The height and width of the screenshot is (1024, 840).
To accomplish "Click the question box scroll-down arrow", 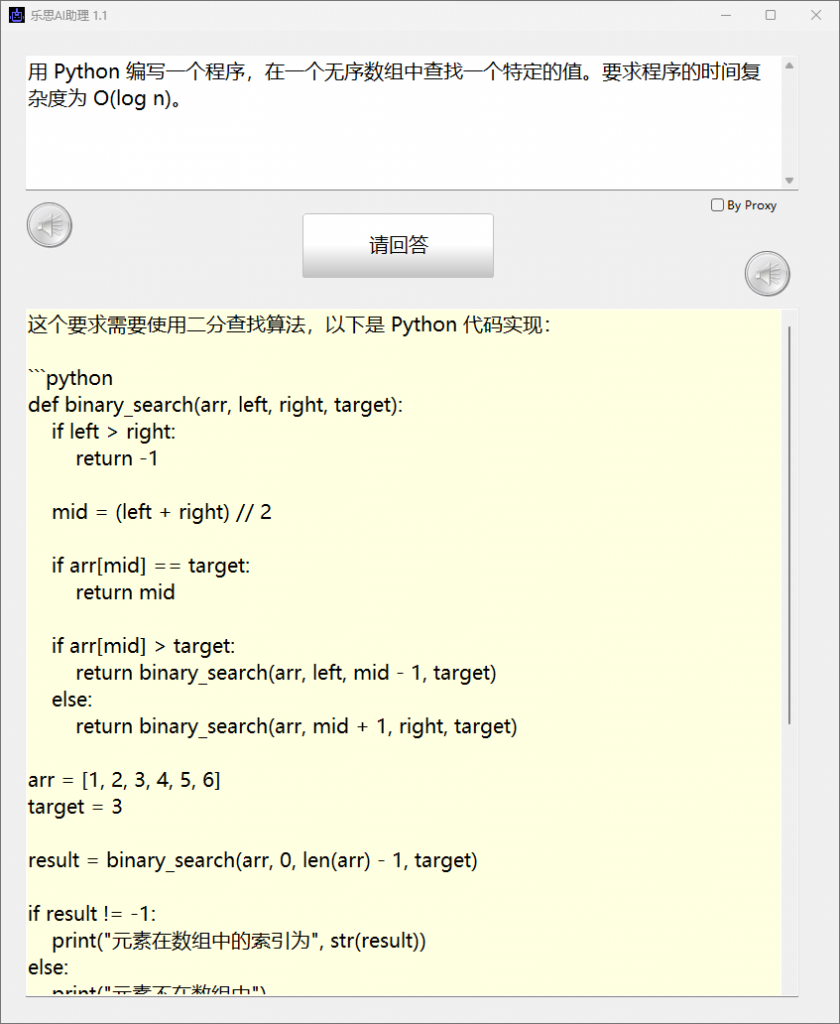I will click(x=789, y=180).
